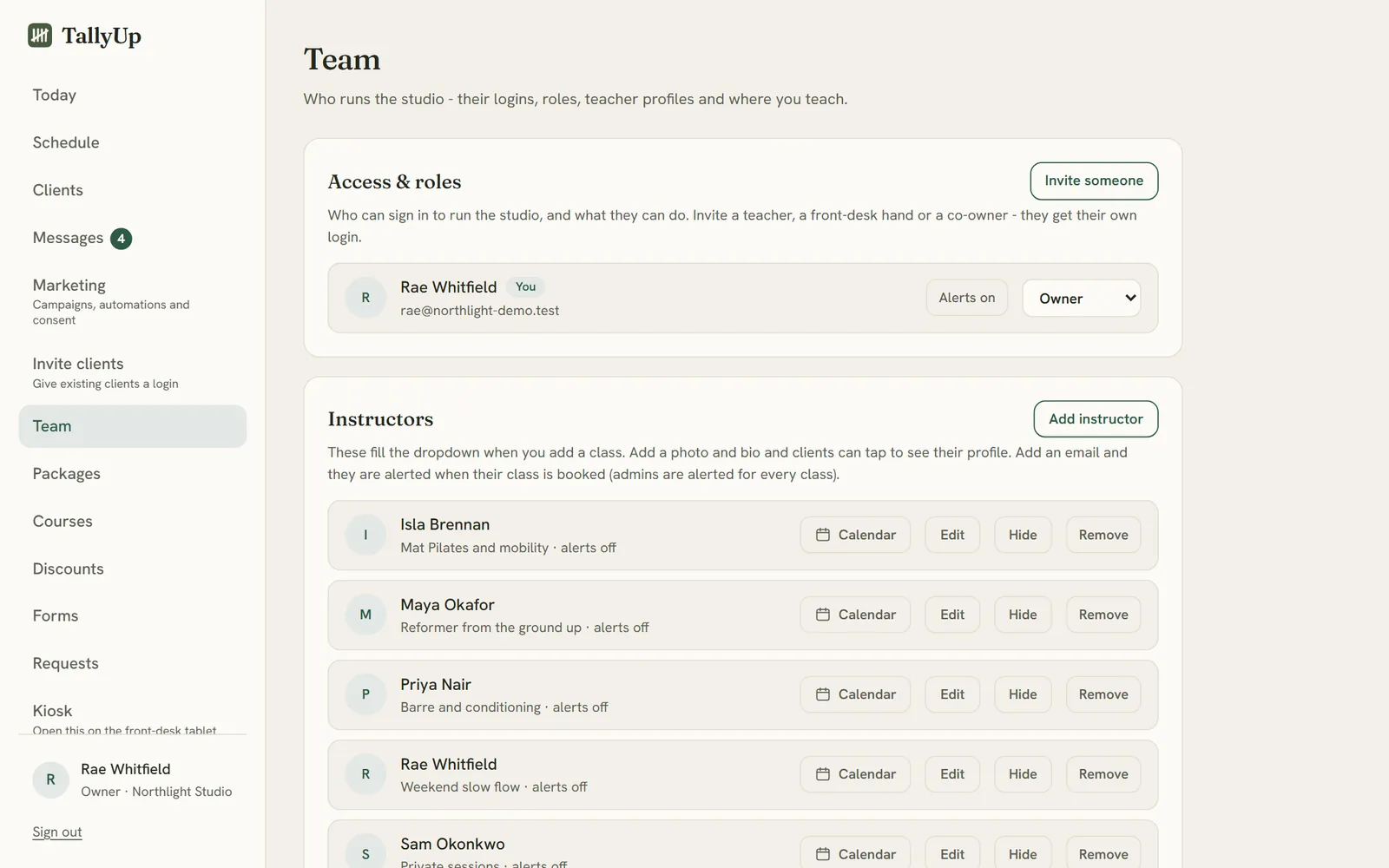
Task: Click the Access & roles heading
Action: tap(394, 182)
